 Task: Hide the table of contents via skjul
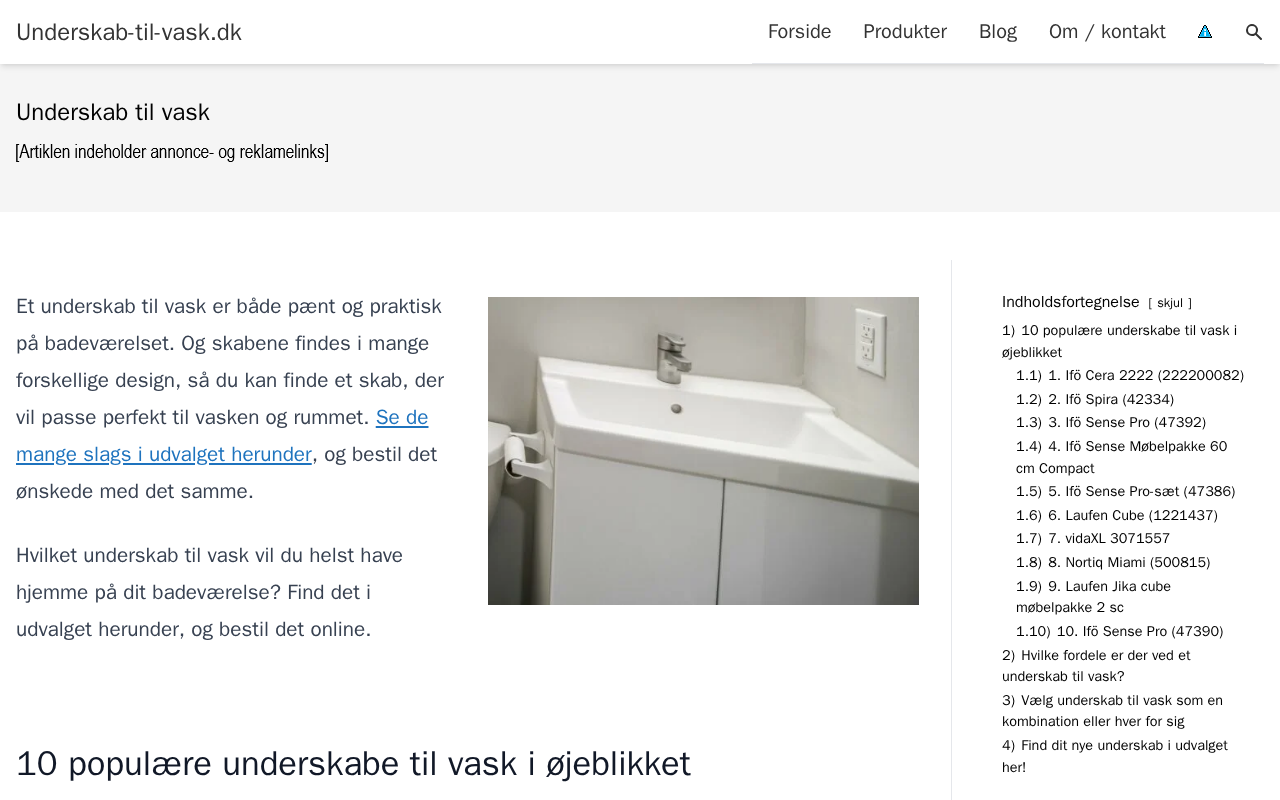coord(1170,303)
